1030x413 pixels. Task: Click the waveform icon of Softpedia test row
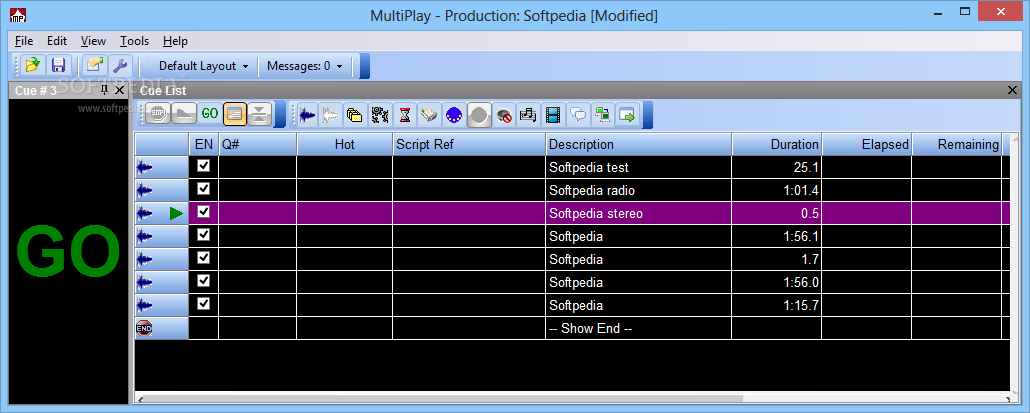(x=144, y=167)
